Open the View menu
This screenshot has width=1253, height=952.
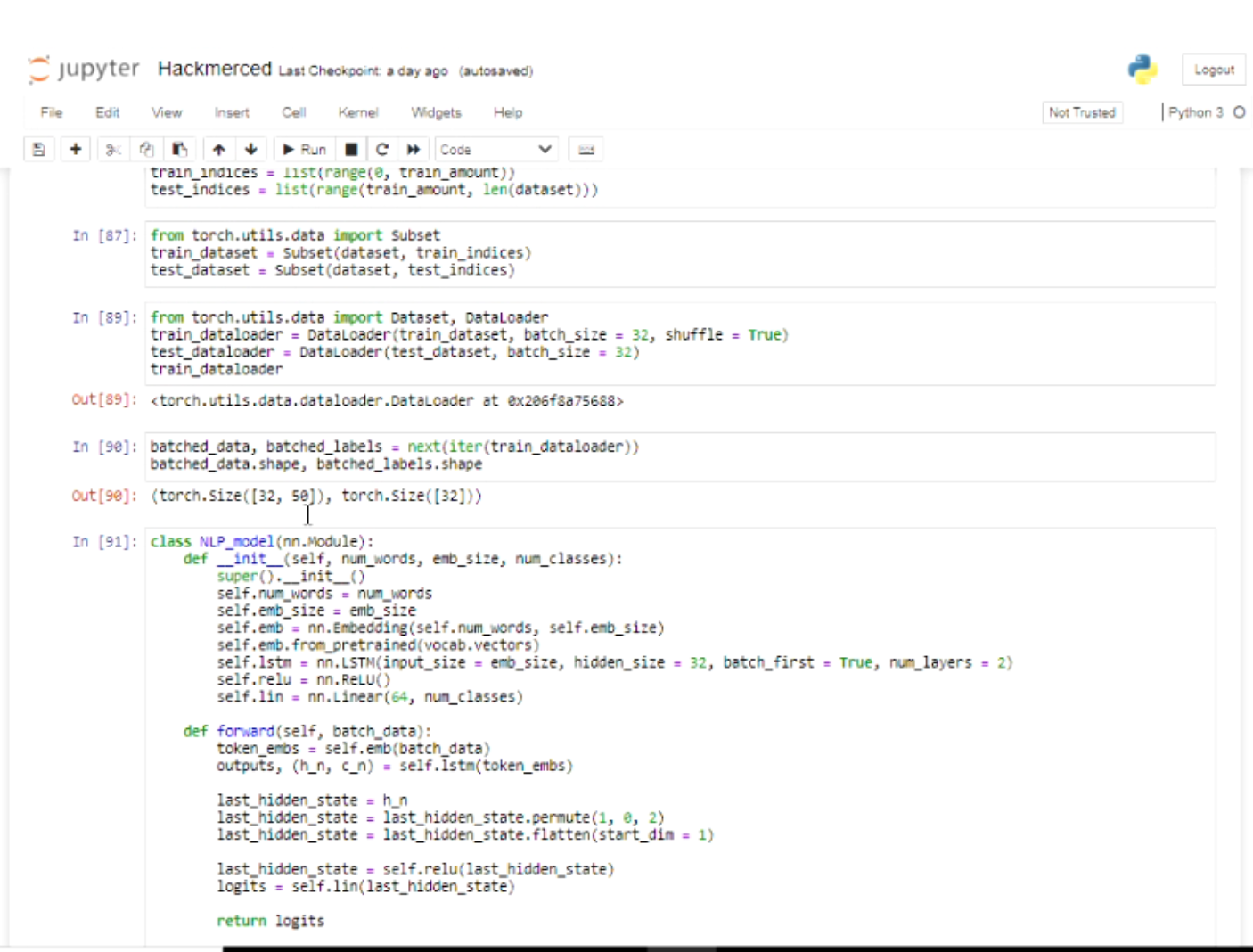pyautogui.click(x=167, y=112)
